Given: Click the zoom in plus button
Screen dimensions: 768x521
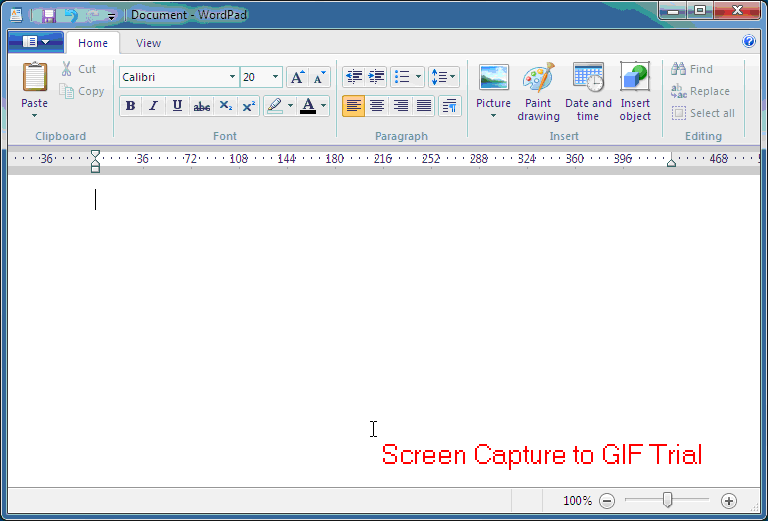Looking at the screenshot, I should 729,501.
